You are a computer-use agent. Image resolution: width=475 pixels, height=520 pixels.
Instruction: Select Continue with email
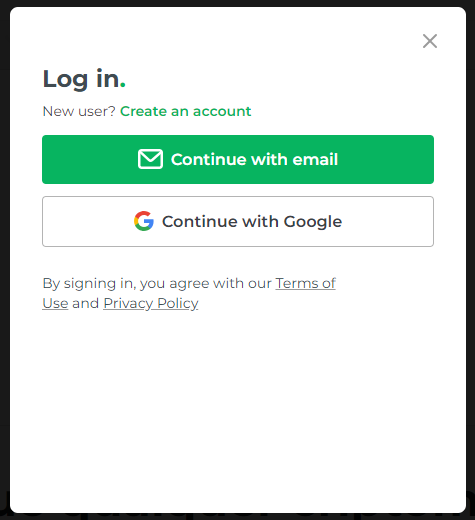[238, 159]
